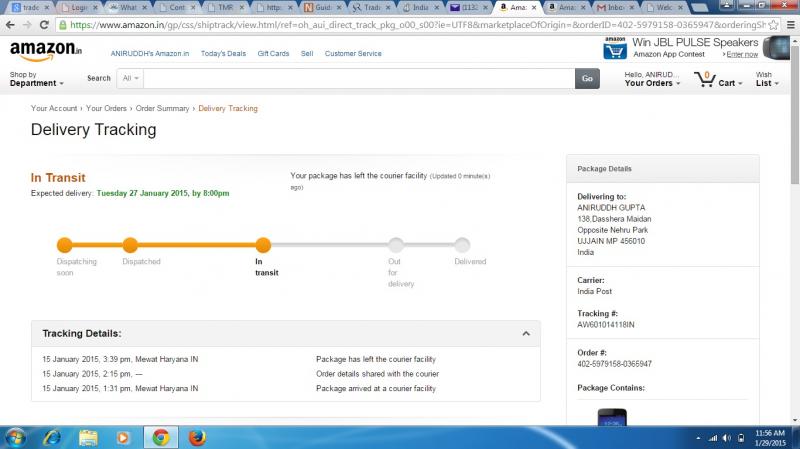Click the browser forward arrow
Screen dimensions: 800x449
click(x=27, y=24)
